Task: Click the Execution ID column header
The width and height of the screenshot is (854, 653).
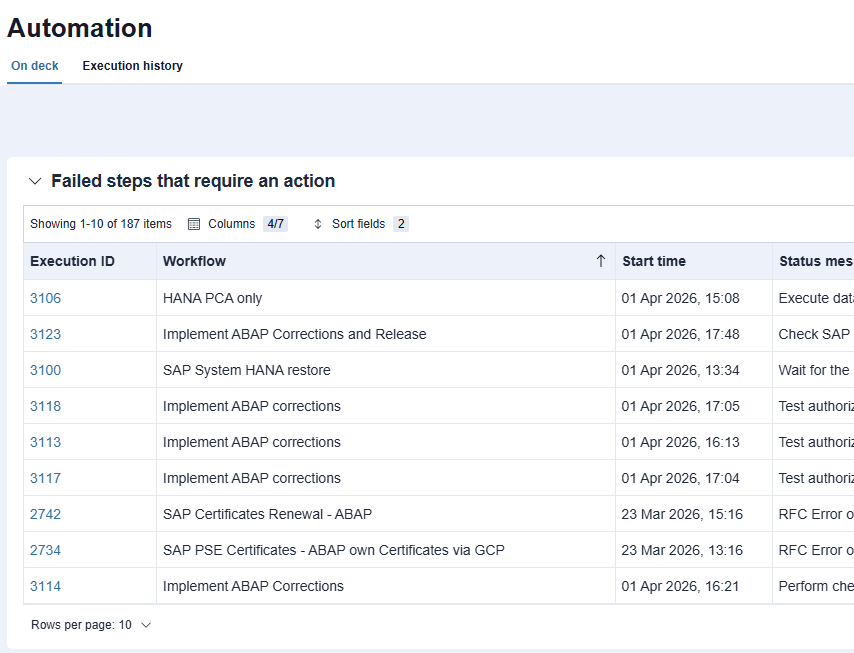Action: click(x=90, y=261)
